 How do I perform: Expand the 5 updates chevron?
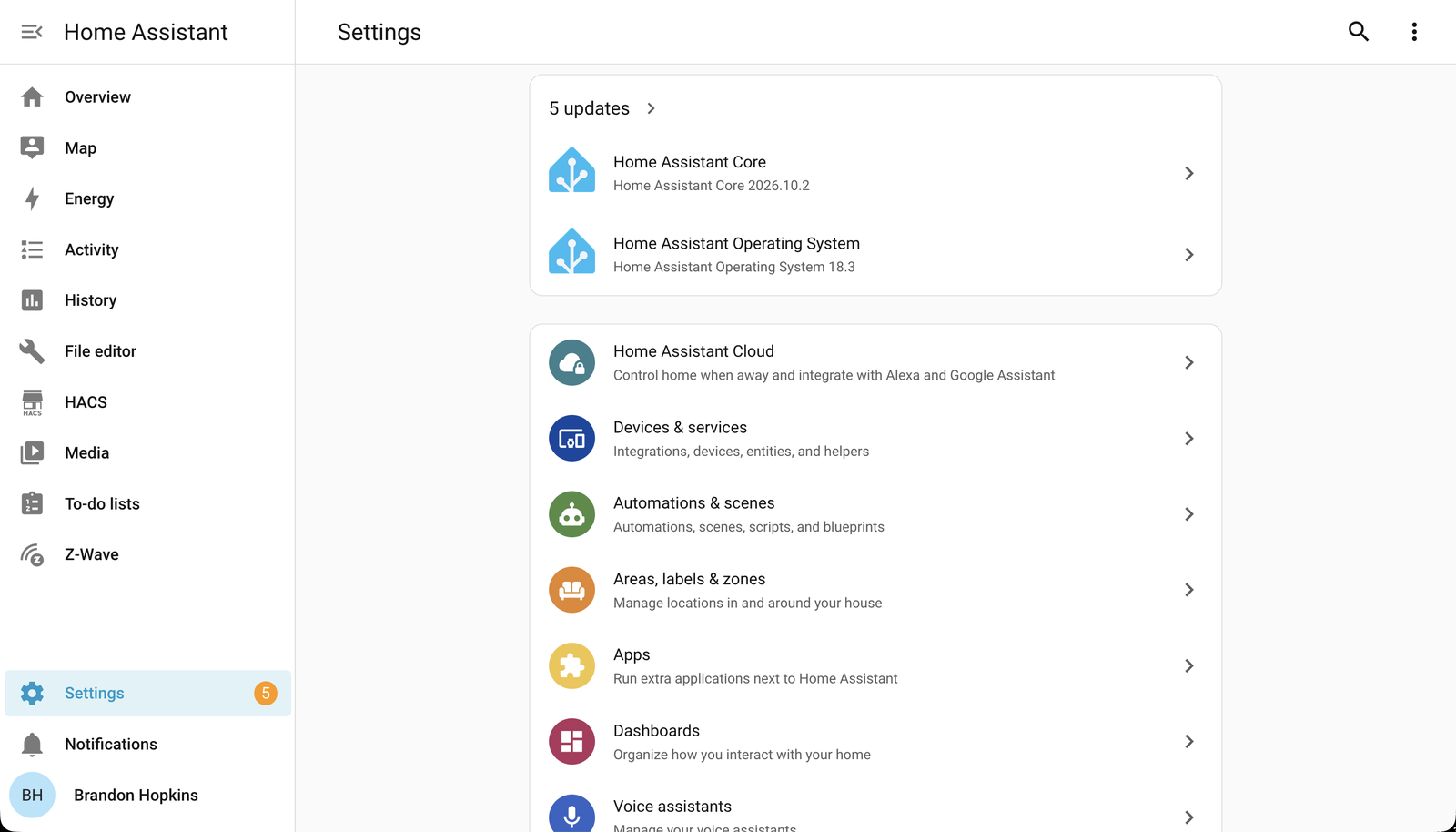click(651, 108)
